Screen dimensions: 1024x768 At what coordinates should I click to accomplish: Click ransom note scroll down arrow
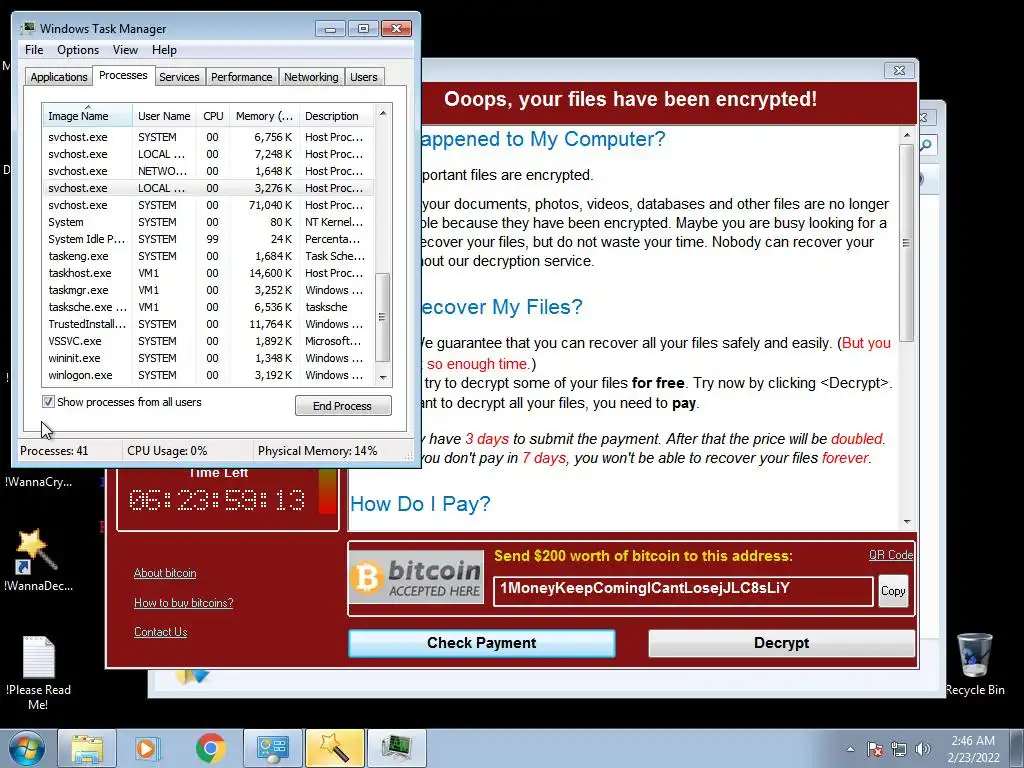point(906,521)
